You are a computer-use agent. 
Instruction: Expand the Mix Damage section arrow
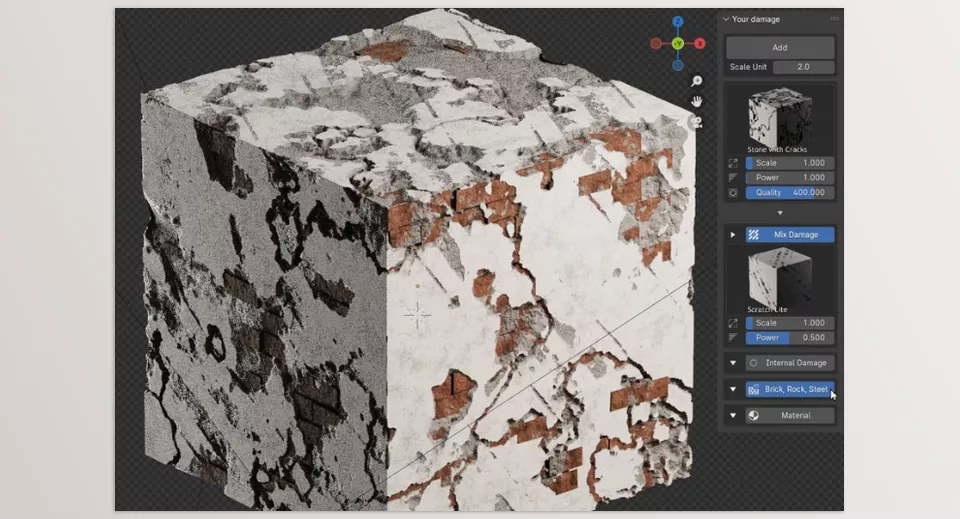tap(733, 235)
